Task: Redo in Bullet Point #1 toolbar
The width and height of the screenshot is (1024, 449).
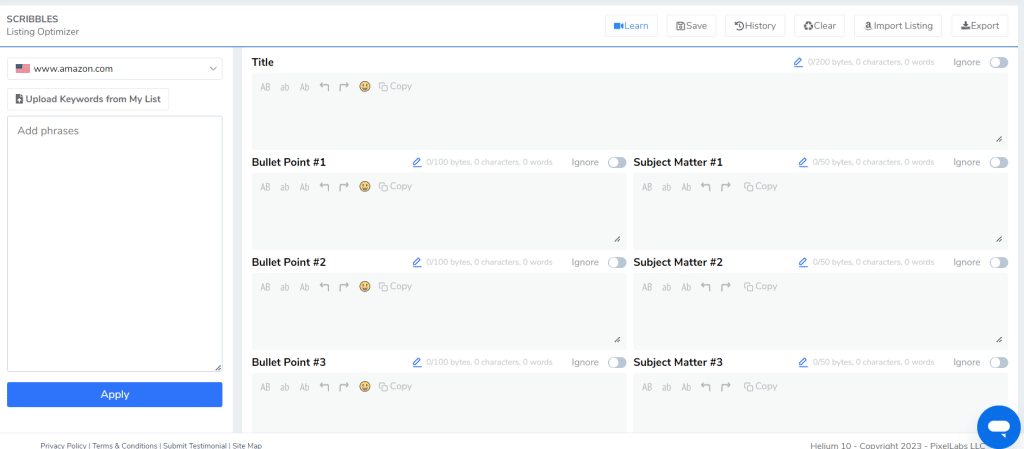Action: [x=344, y=187]
